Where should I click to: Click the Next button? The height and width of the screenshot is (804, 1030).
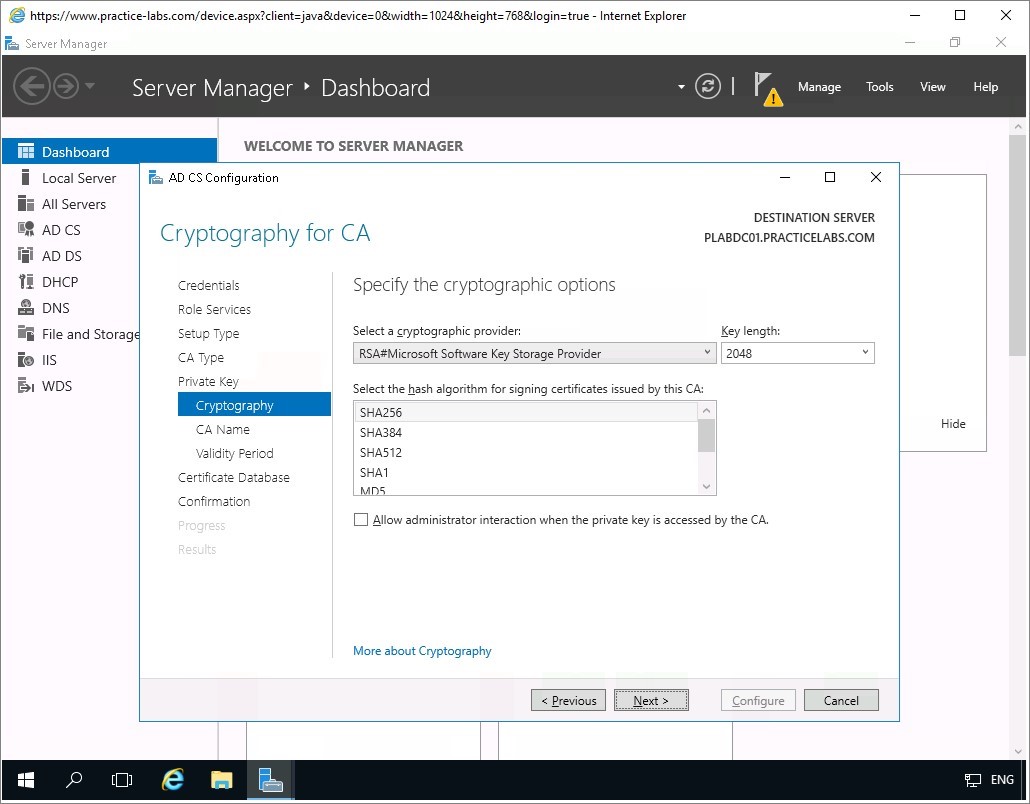coord(651,700)
